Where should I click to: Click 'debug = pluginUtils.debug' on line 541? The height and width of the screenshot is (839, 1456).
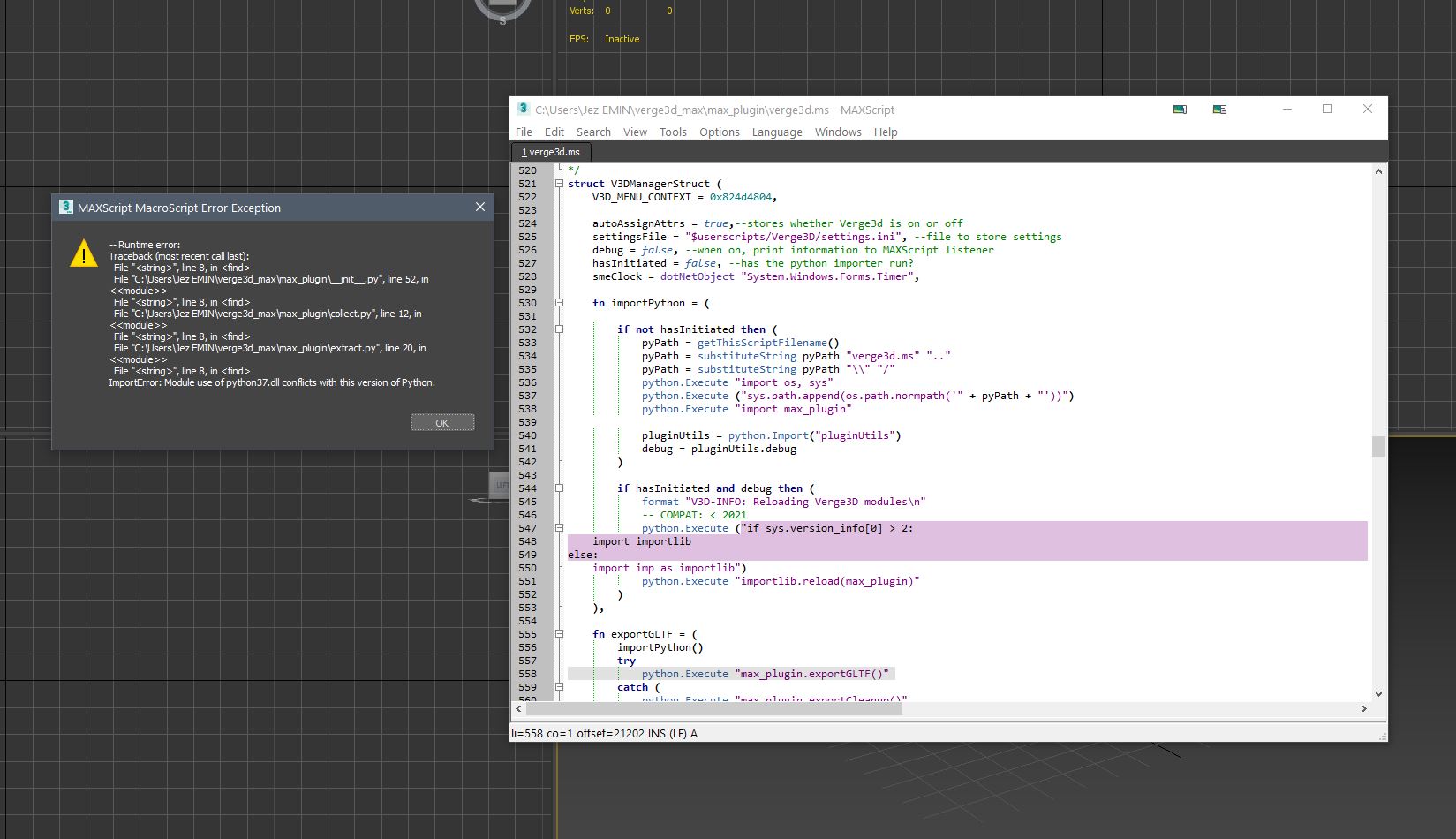pyautogui.click(x=719, y=449)
